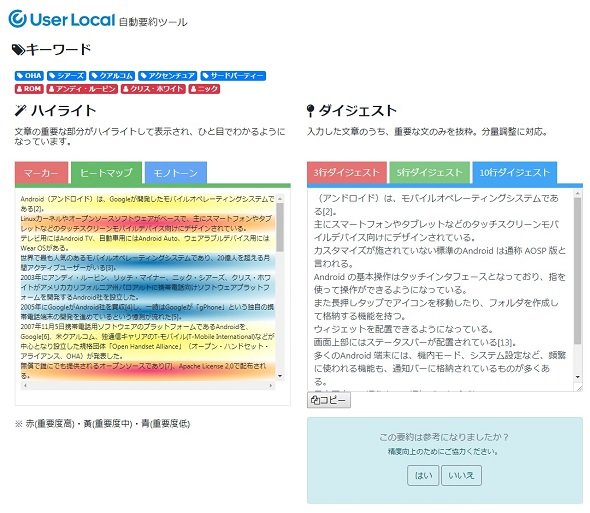
Task: Select the シアーズ keyword tag
Action: pos(67,76)
